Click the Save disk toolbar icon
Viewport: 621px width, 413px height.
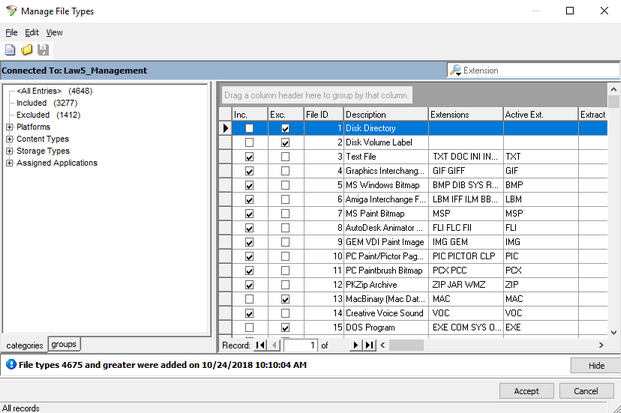(43, 50)
